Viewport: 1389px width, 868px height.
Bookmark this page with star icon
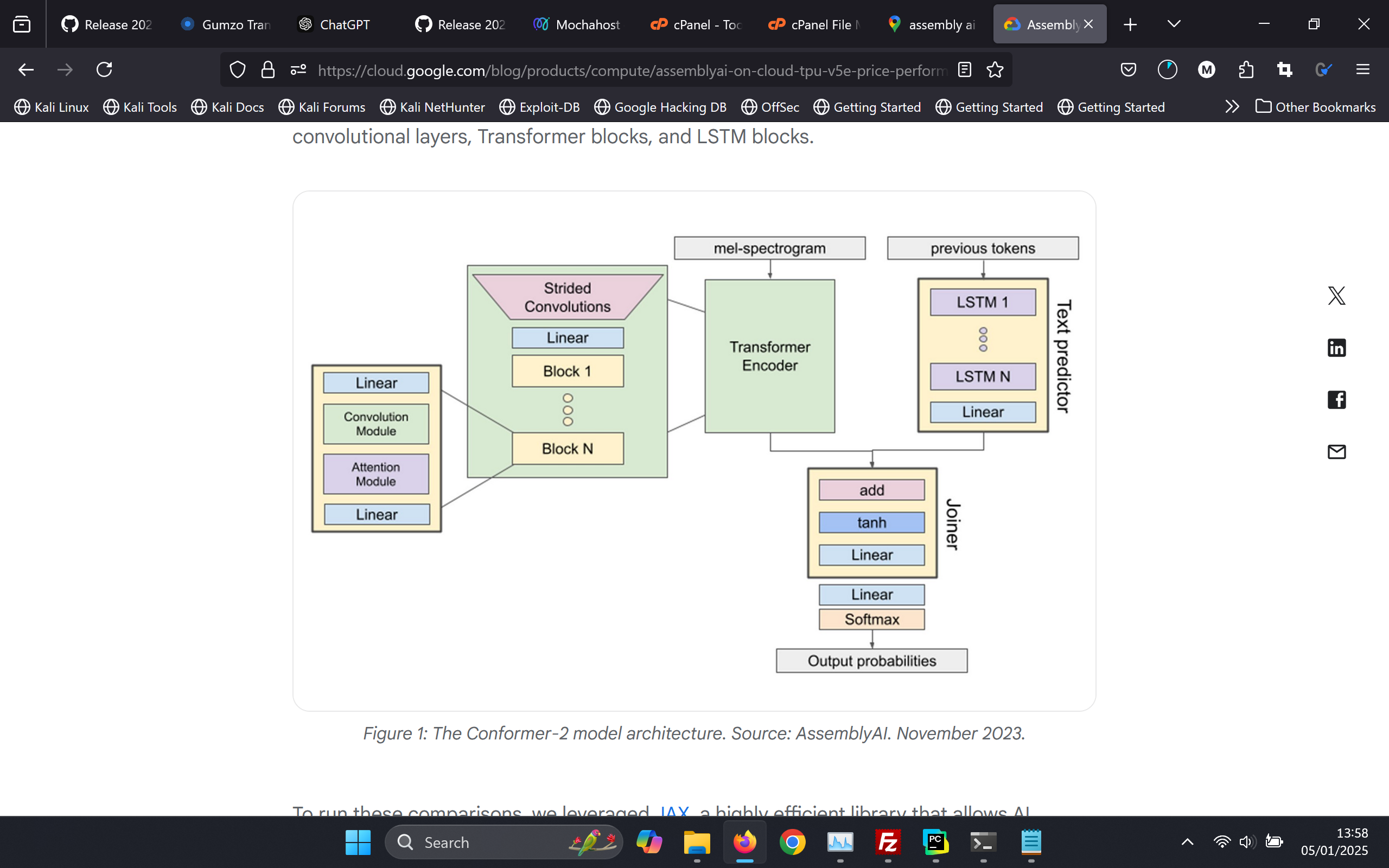coord(995,70)
